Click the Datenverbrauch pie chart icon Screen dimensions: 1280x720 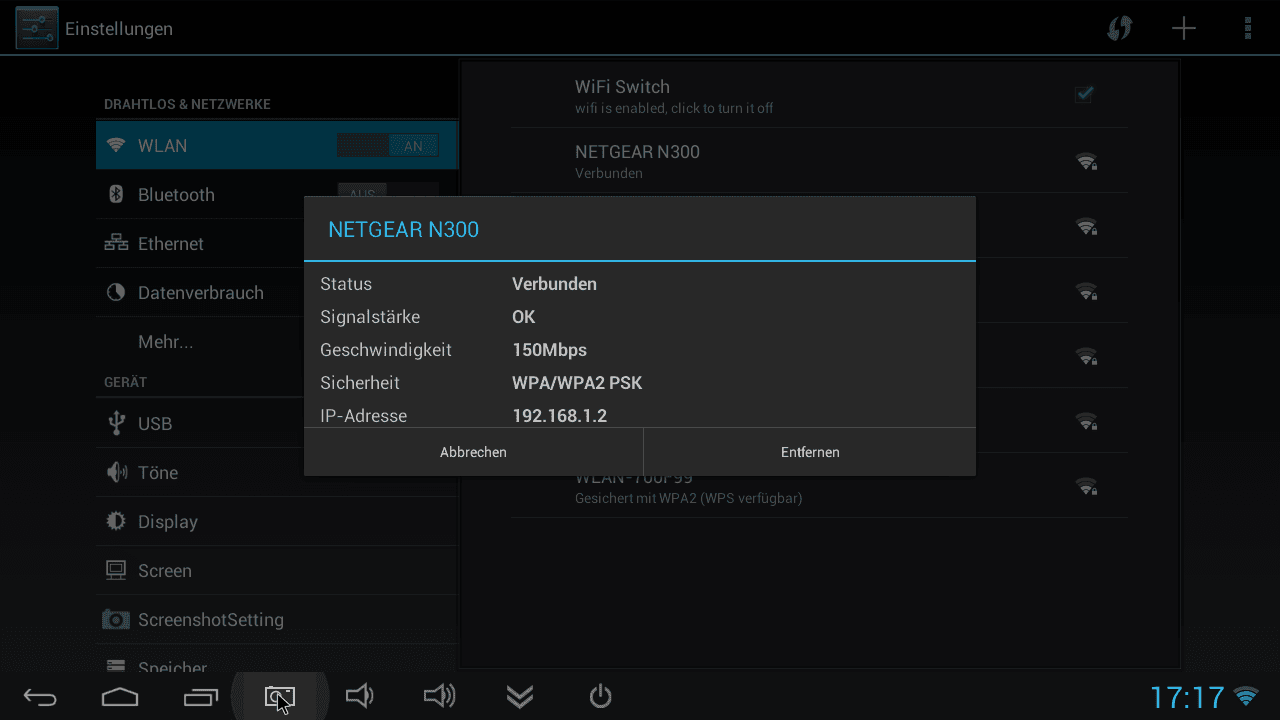click(116, 292)
